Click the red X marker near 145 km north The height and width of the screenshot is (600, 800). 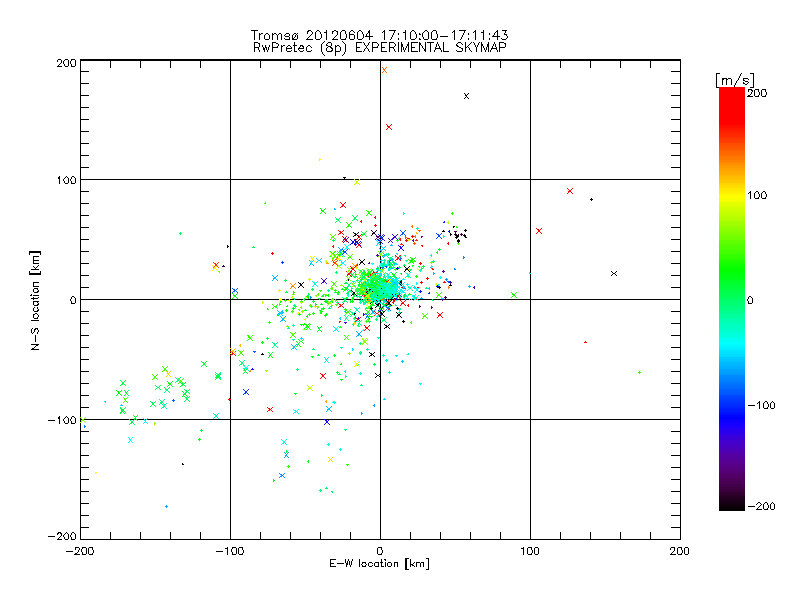(389, 127)
